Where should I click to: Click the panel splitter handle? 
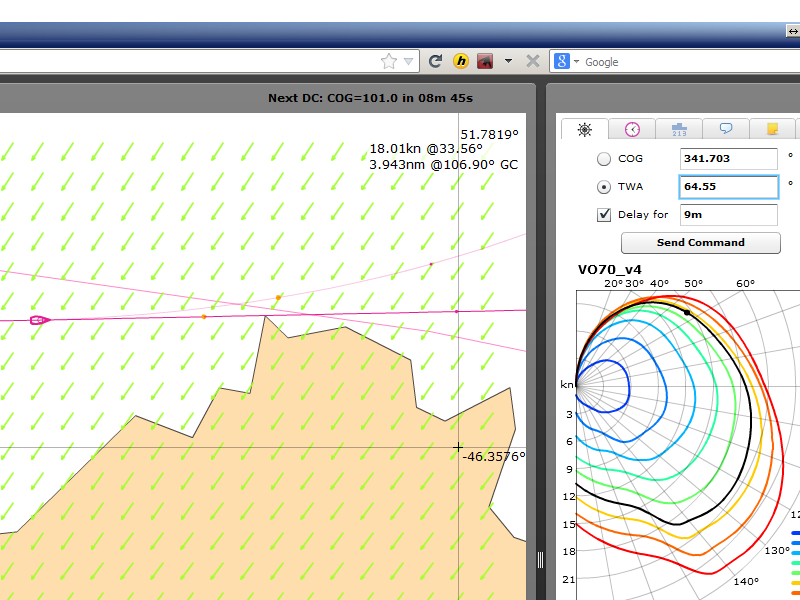pos(540,560)
